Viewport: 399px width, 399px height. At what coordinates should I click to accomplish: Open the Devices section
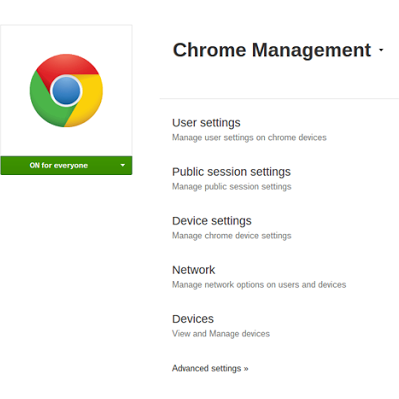(x=193, y=319)
